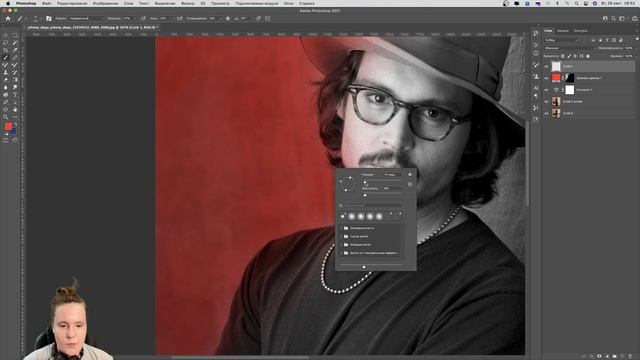The width and height of the screenshot is (640, 360).
Task: Click the brush size slider handle
Action: point(365,182)
